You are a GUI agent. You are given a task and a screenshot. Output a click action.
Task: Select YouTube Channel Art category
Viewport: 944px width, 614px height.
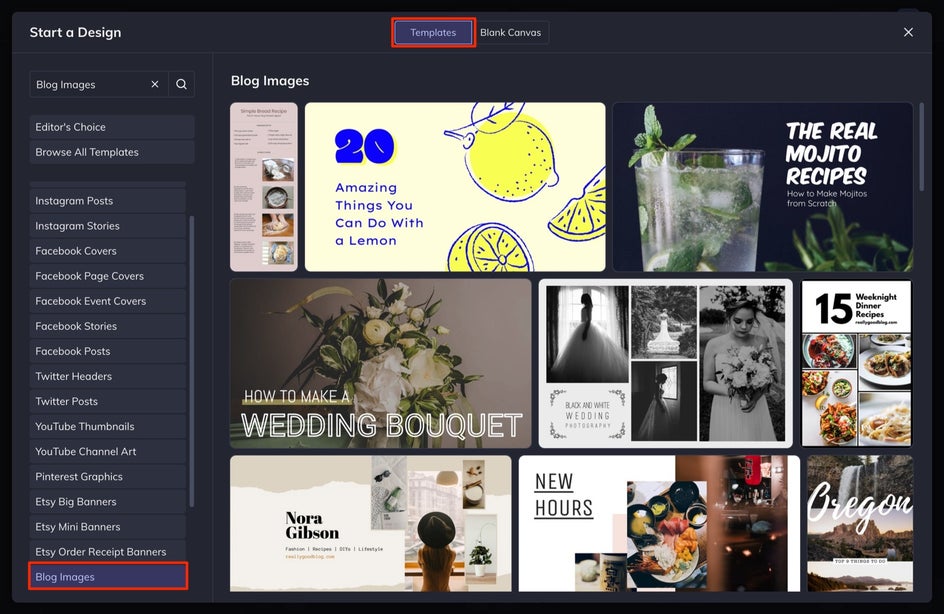(108, 451)
